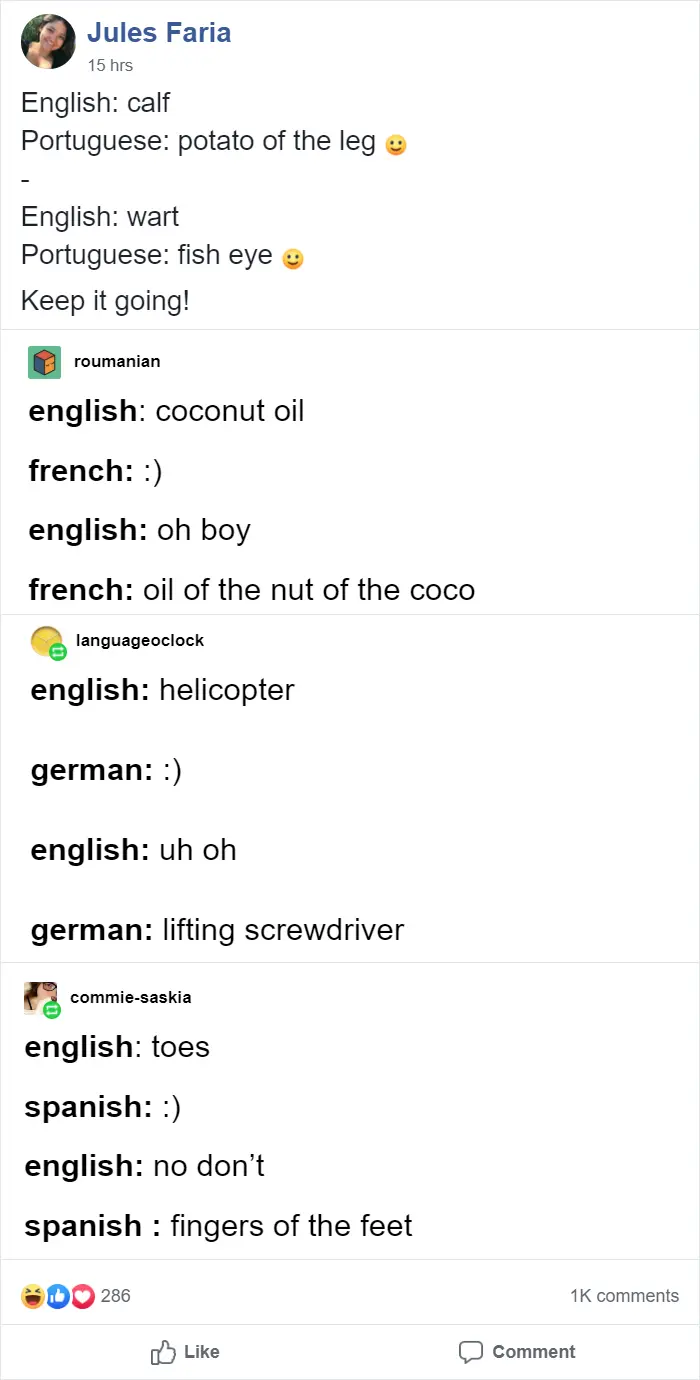Click the thumbs-up outline icon beside Like
The width and height of the screenshot is (700, 1380).
(162, 1352)
